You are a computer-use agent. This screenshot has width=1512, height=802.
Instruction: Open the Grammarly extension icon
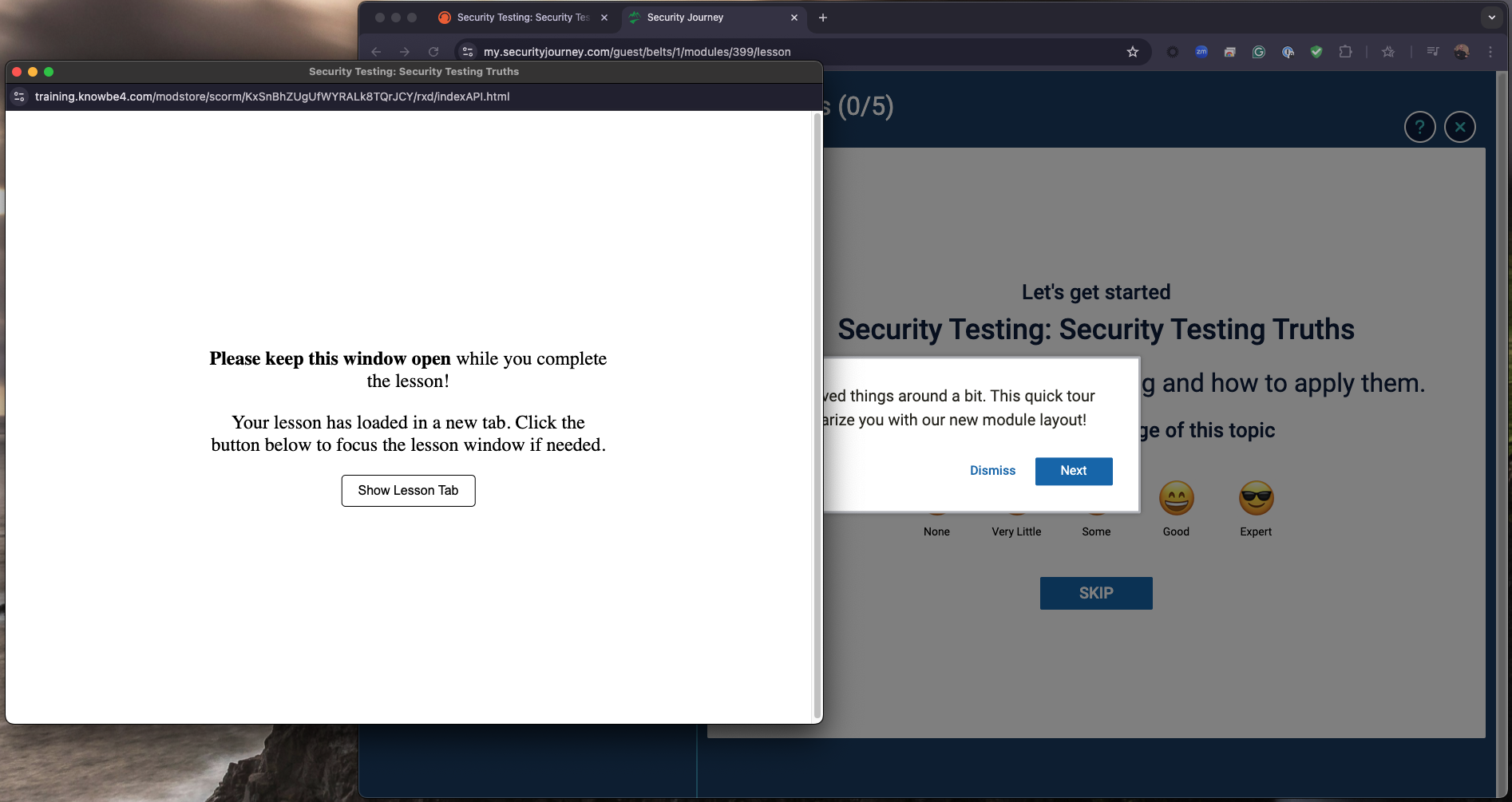click(1259, 51)
